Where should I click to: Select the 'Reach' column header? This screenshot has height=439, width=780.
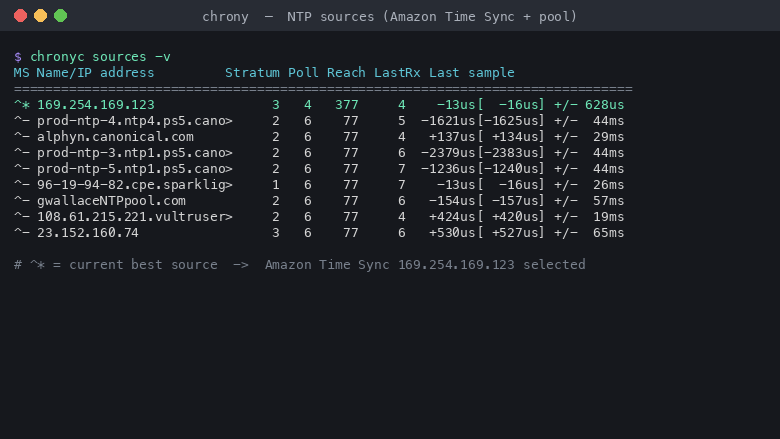pyautogui.click(x=346, y=73)
